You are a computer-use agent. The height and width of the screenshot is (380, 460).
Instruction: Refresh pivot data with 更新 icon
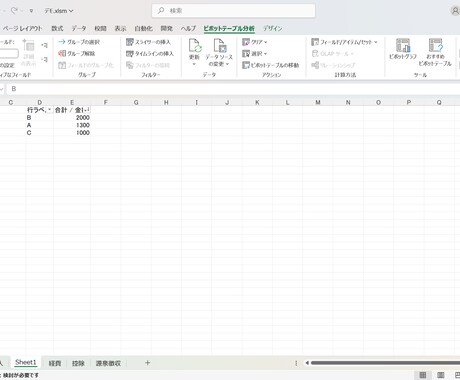tap(195, 45)
